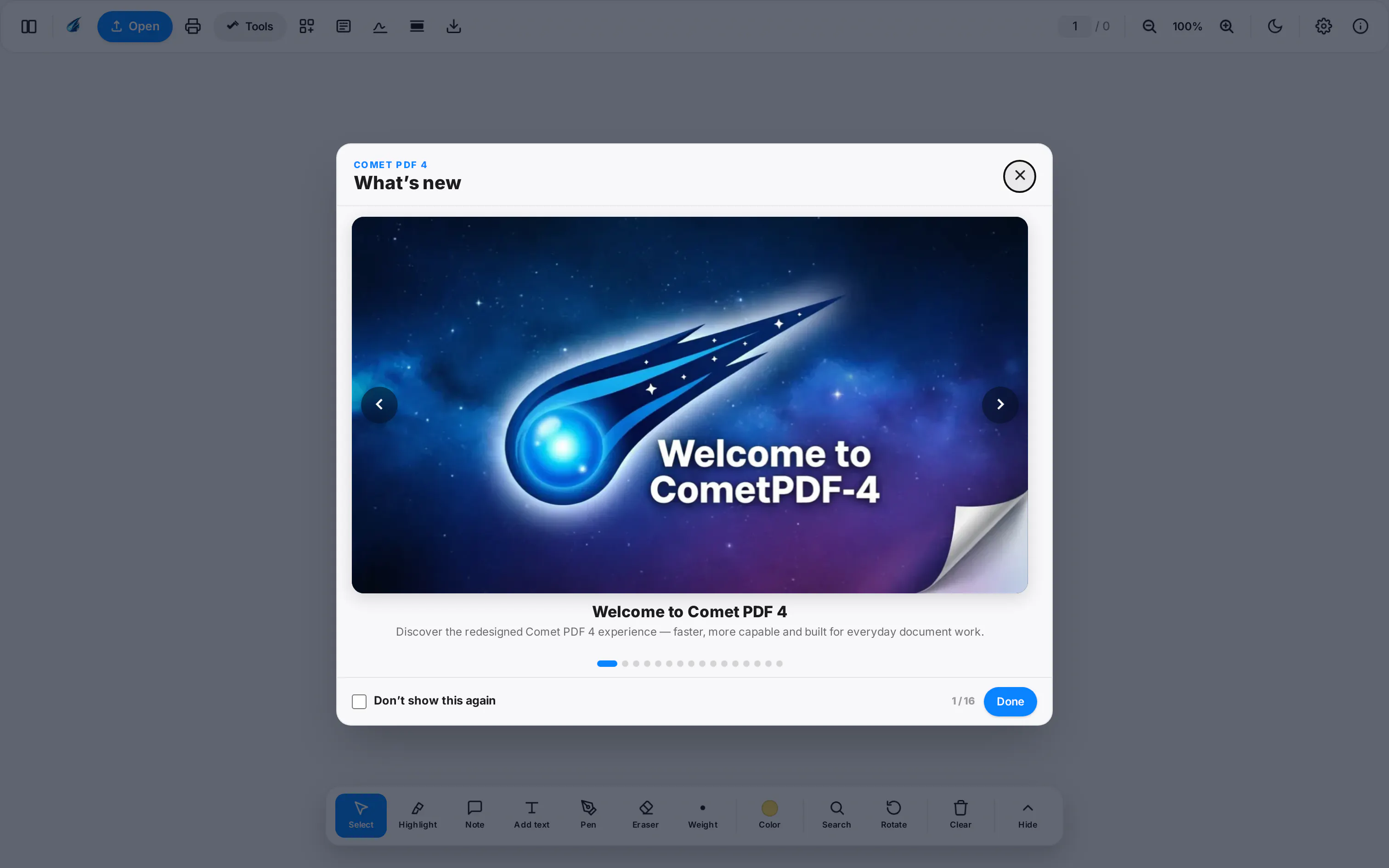This screenshot has height=868, width=1389.
Task: Activate the Highlight tool
Action: [418, 815]
